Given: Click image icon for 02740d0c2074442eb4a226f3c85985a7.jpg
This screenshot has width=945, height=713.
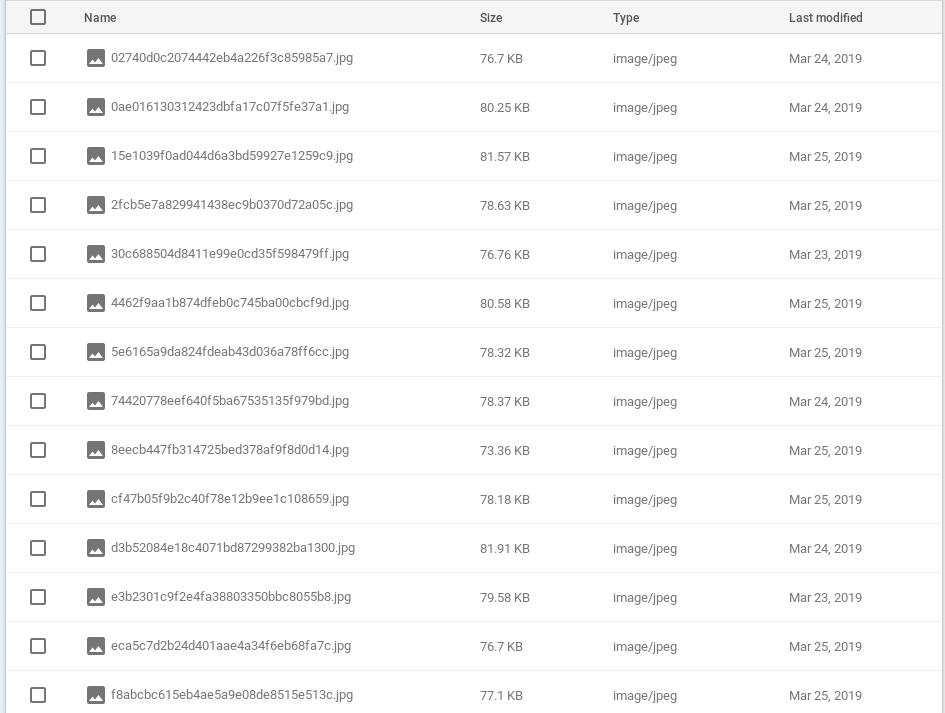Looking at the screenshot, I should point(96,58).
